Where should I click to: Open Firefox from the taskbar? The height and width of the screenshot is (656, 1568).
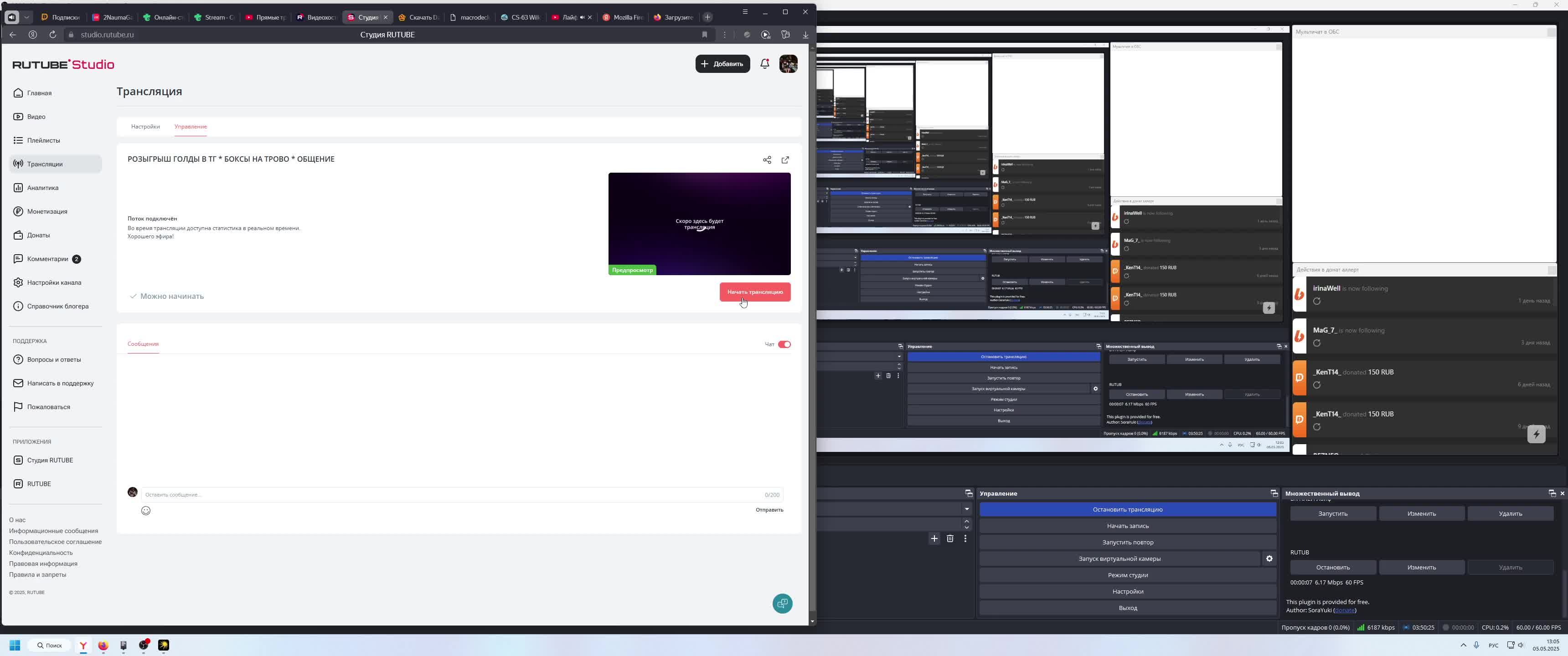pyautogui.click(x=103, y=645)
